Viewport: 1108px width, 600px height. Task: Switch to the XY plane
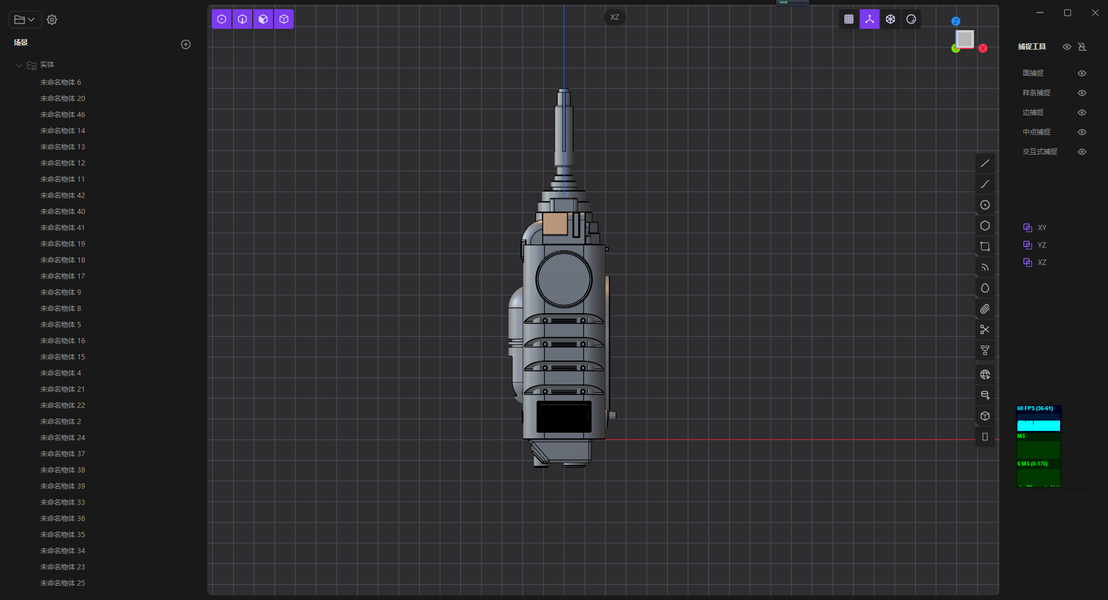click(1035, 228)
